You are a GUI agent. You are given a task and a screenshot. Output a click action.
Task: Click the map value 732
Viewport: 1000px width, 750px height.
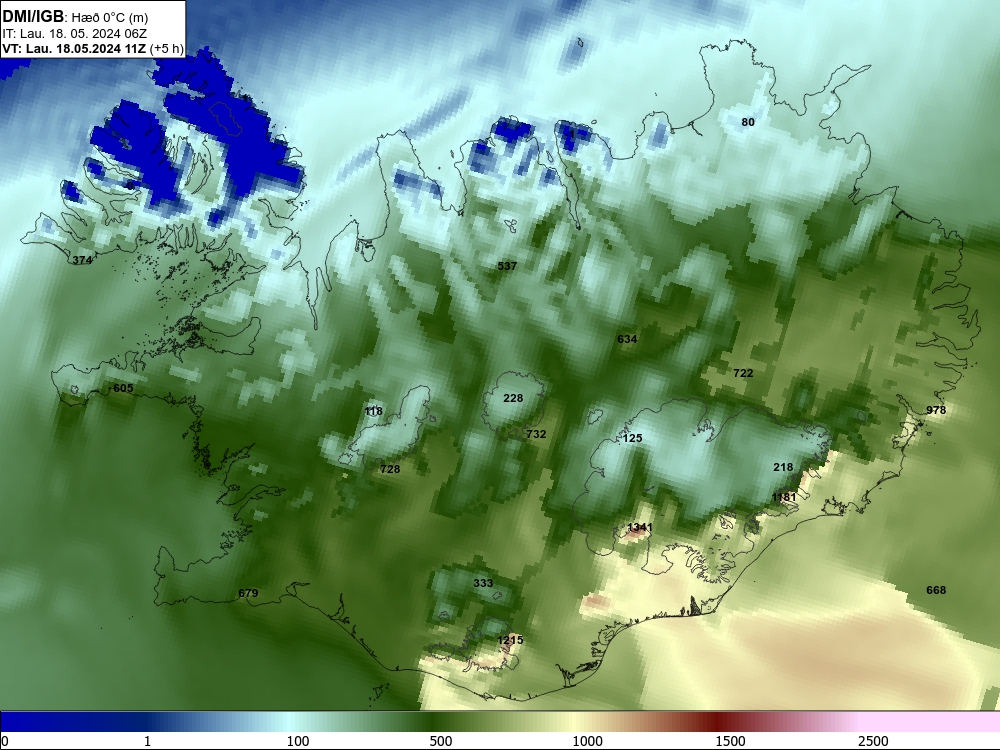(x=536, y=434)
